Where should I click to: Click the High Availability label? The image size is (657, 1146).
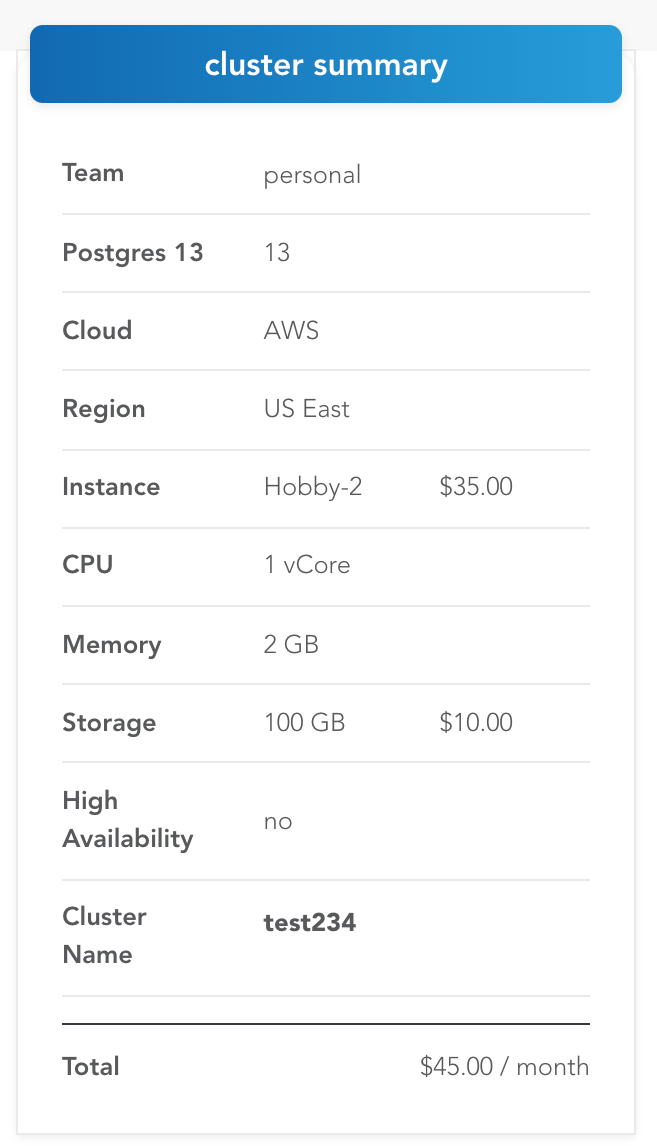[x=127, y=820]
